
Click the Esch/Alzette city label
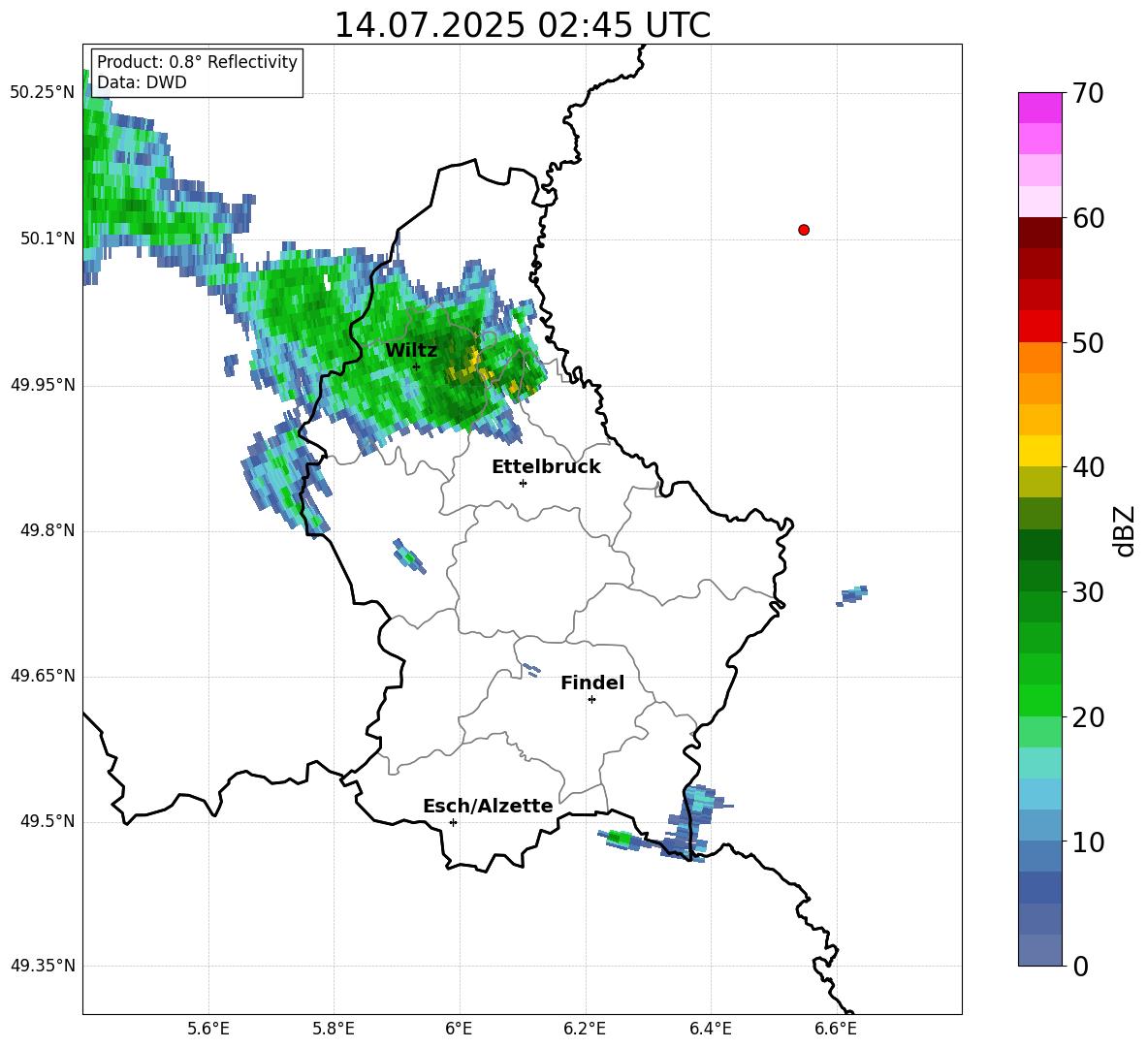(x=488, y=806)
